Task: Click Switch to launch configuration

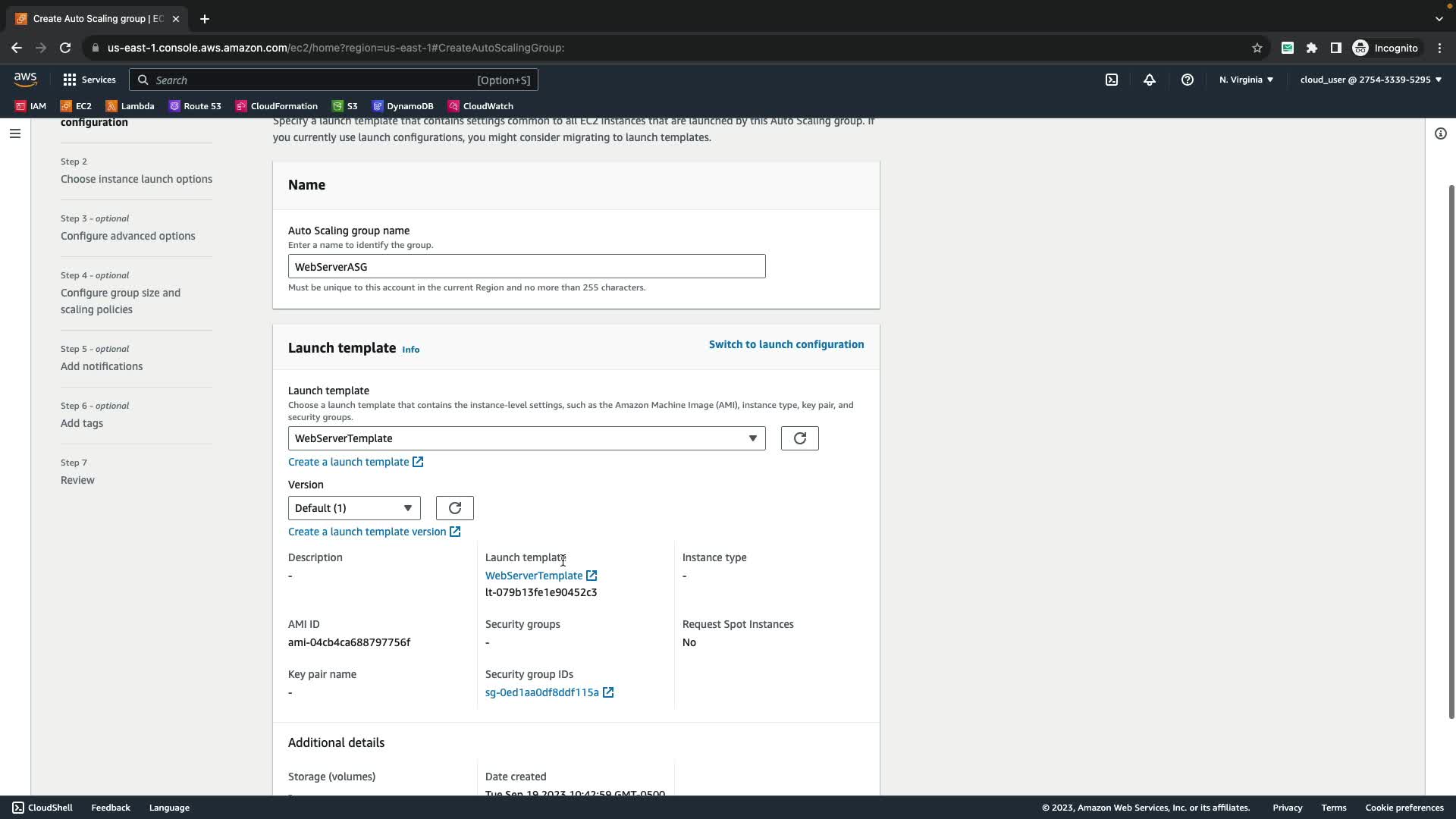Action: (786, 344)
